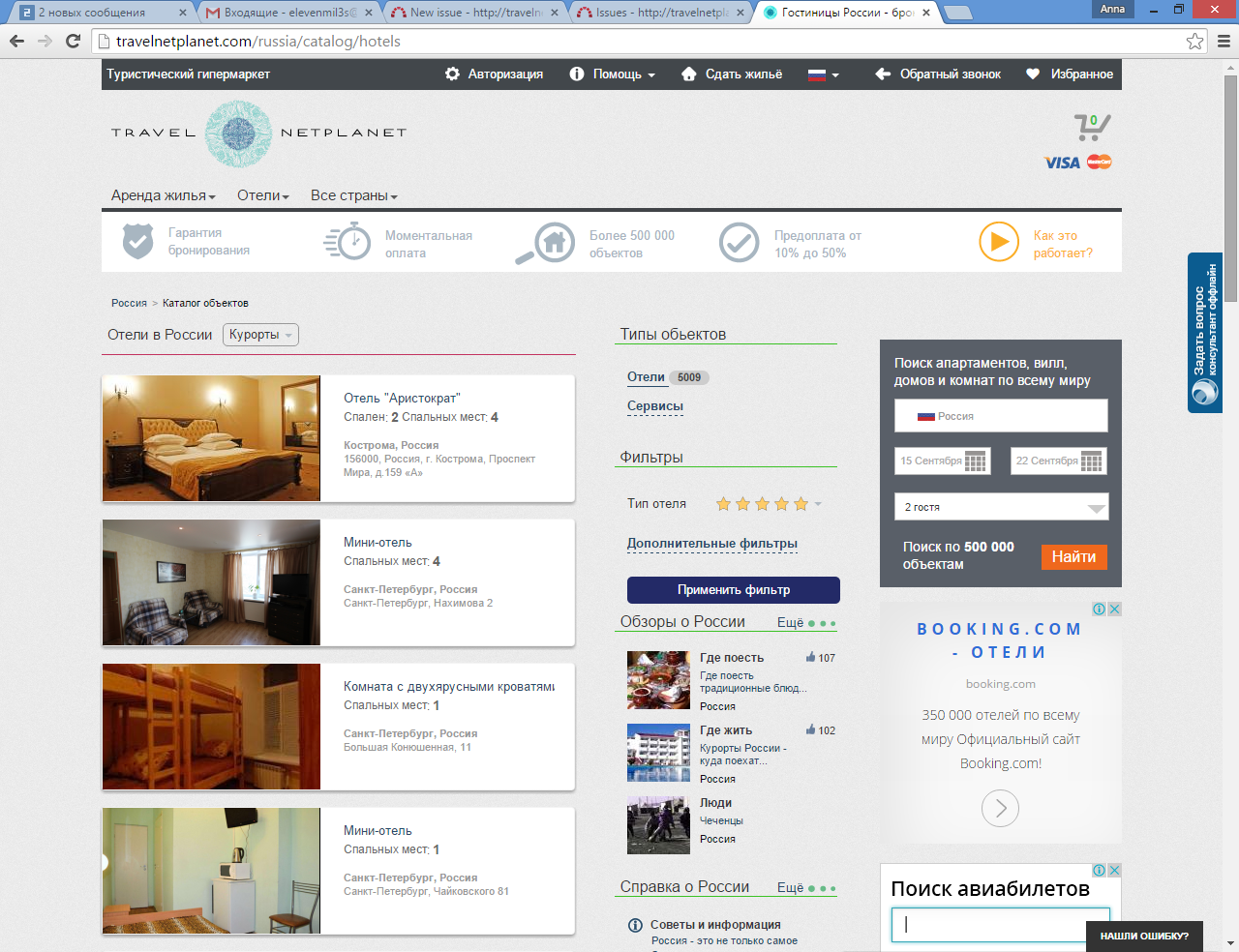Click the booking guarantee shield icon

137,241
